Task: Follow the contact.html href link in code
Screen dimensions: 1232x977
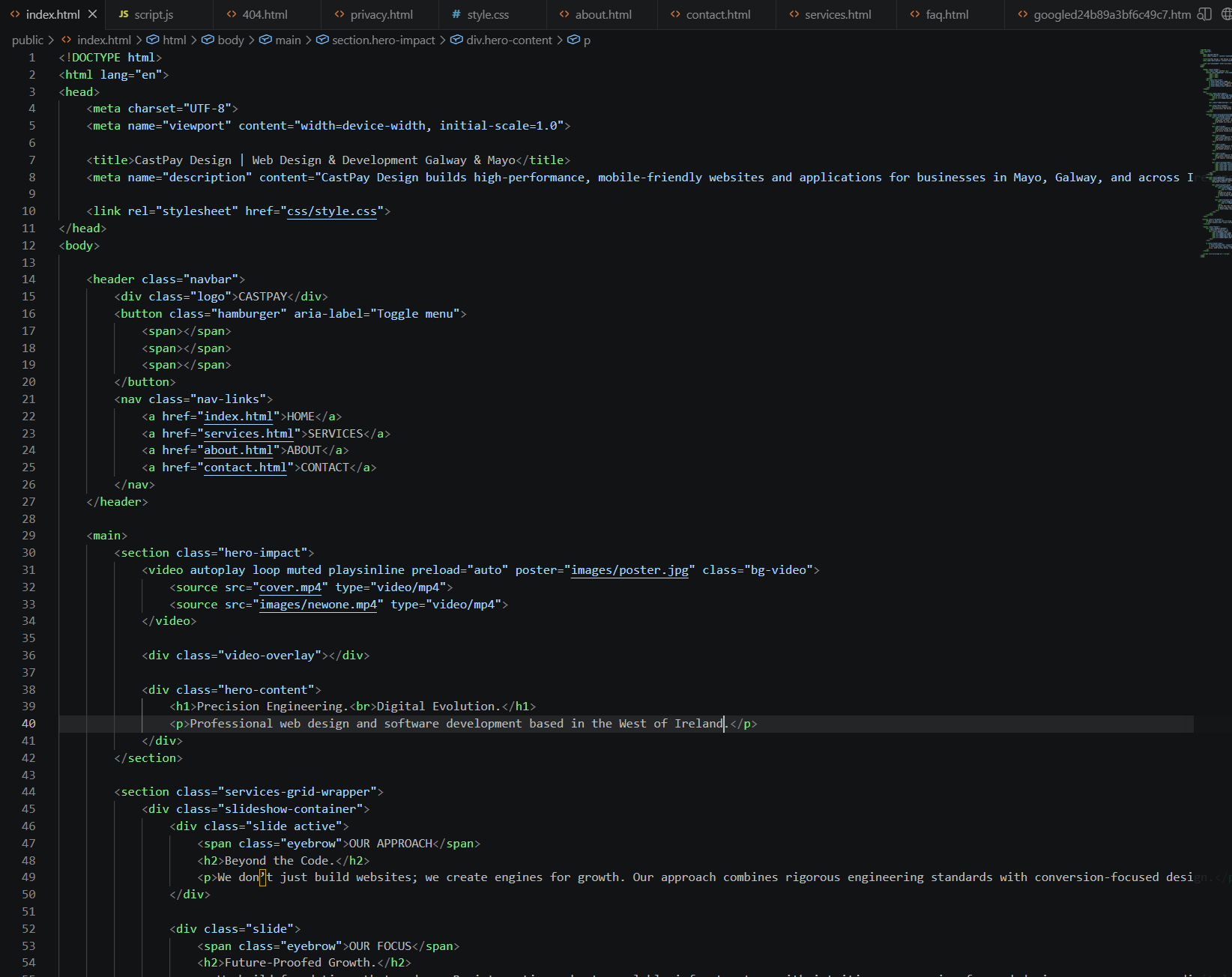Action: (x=245, y=468)
